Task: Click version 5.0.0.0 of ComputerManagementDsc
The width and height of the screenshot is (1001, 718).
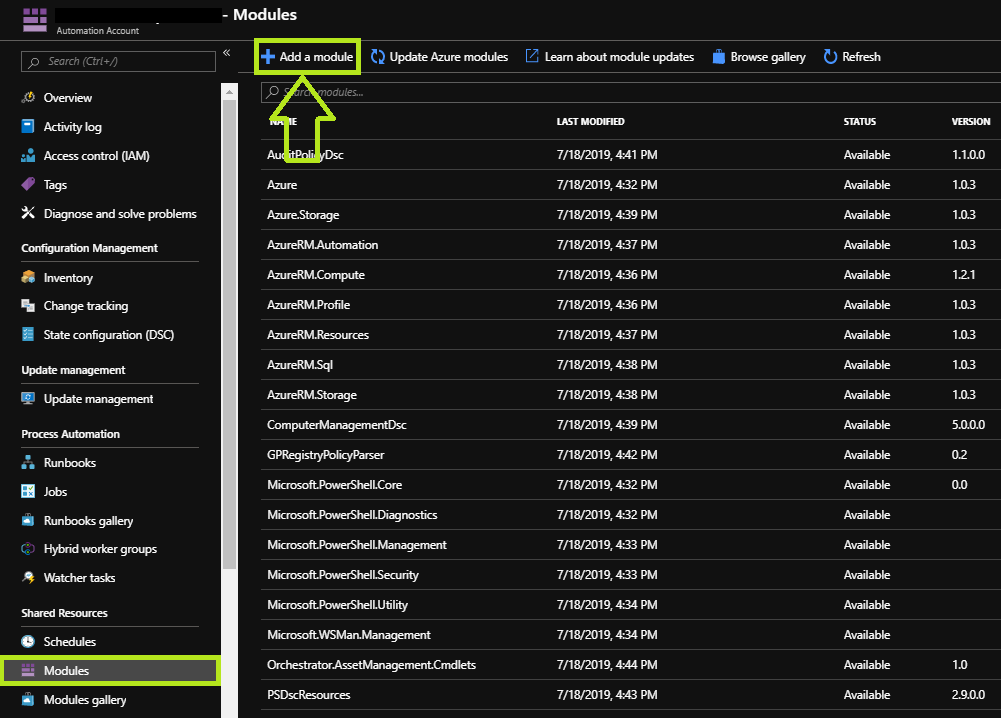Action: (x=968, y=424)
